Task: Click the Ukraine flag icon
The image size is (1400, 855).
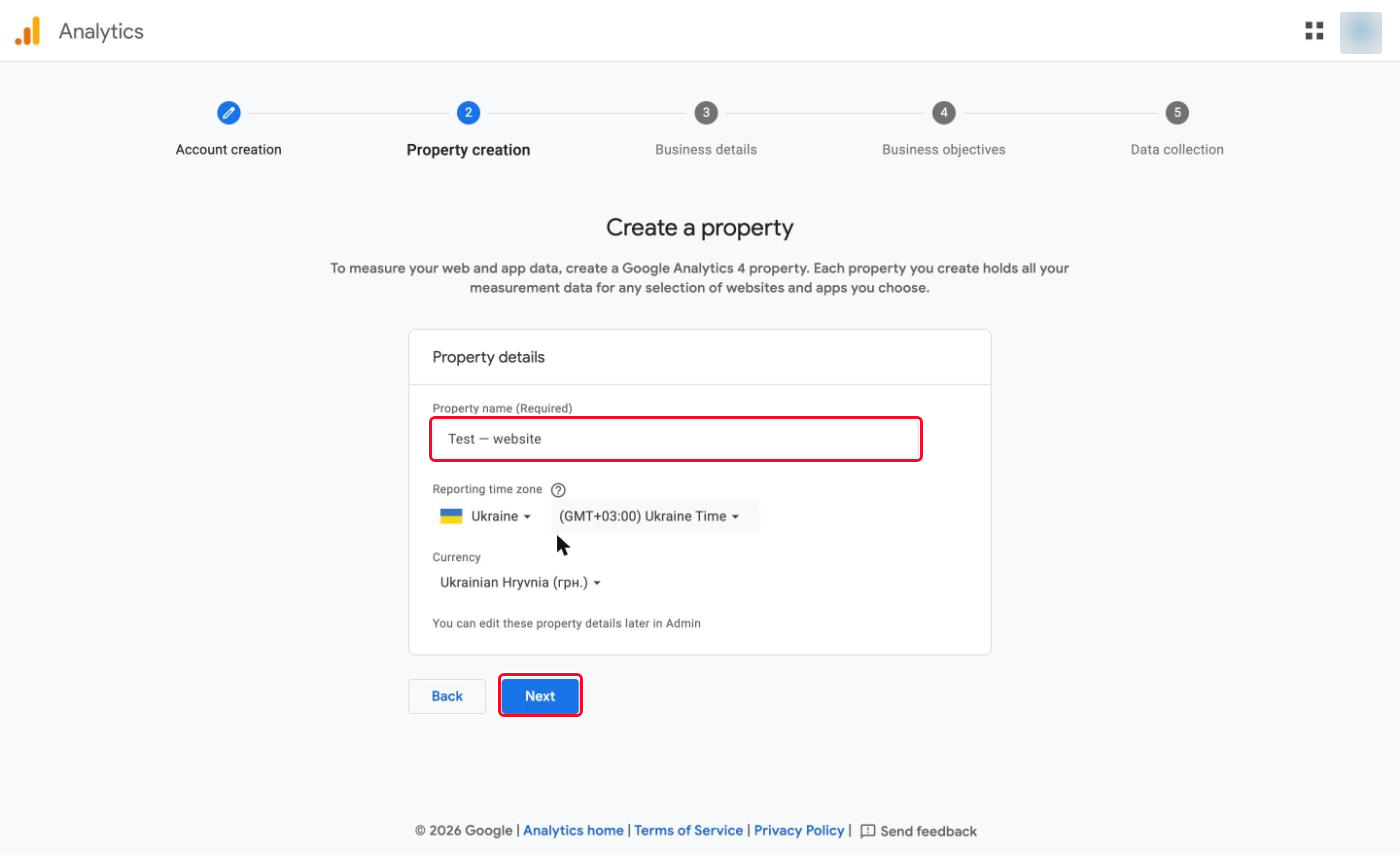Action: (x=451, y=516)
